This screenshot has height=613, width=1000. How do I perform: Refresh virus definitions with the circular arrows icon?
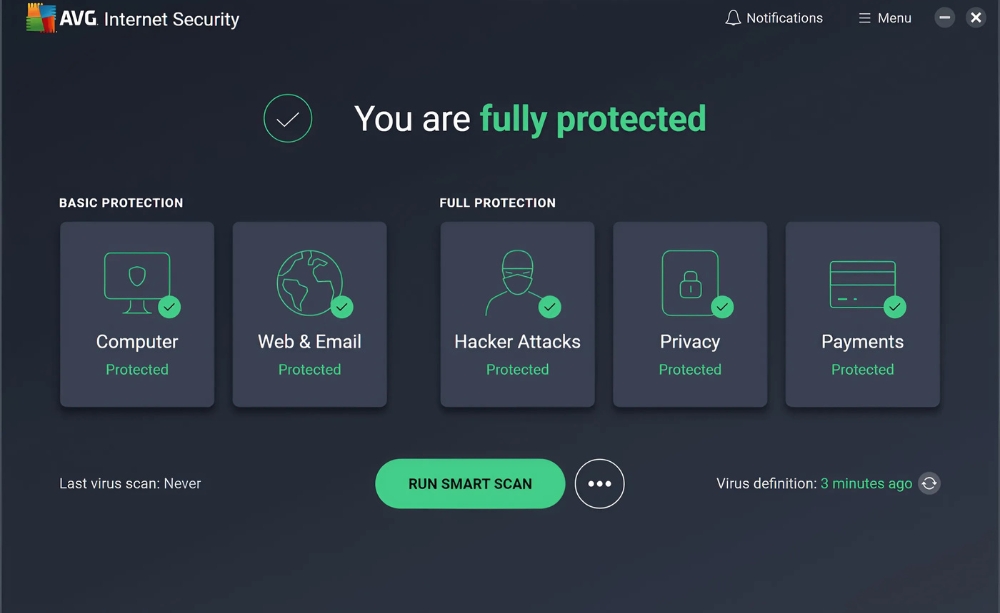(x=929, y=484)
